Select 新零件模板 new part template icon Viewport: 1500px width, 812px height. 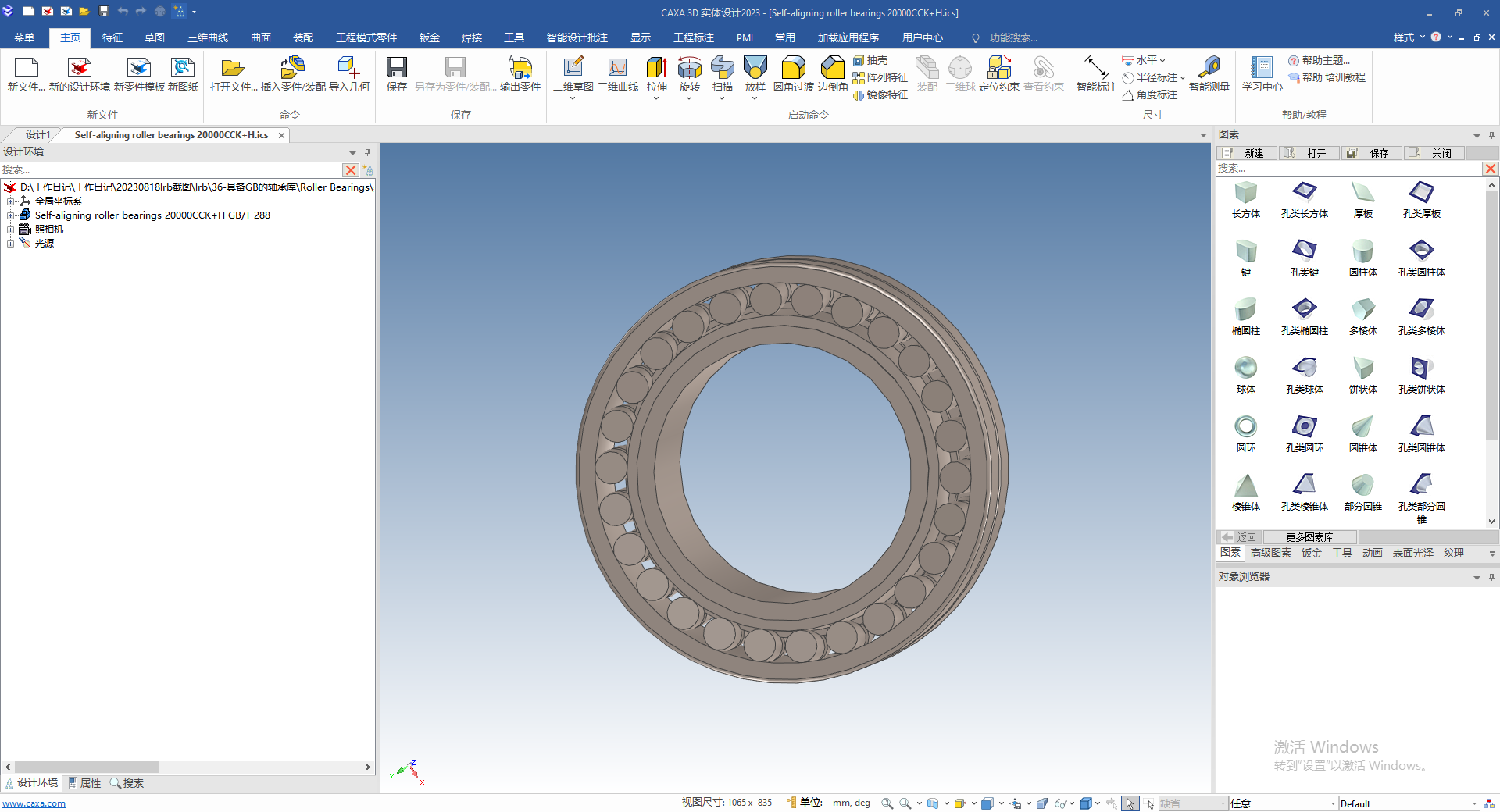139,74
